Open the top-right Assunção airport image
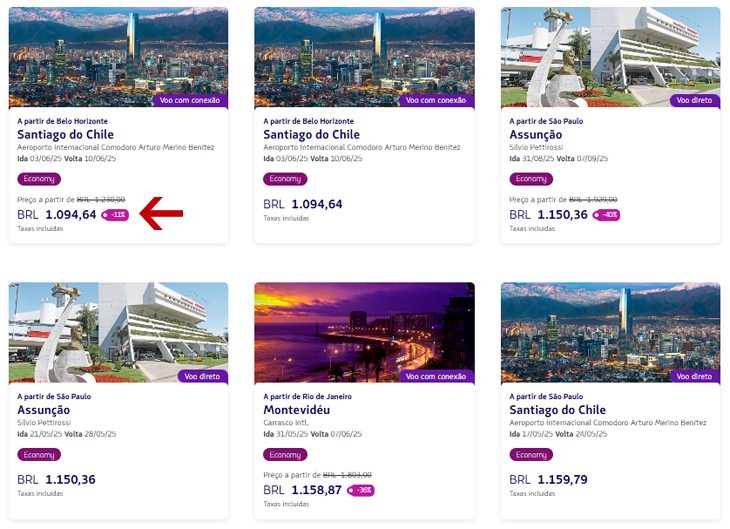This screenshot has width=730, height=529. tap(610, 57)
